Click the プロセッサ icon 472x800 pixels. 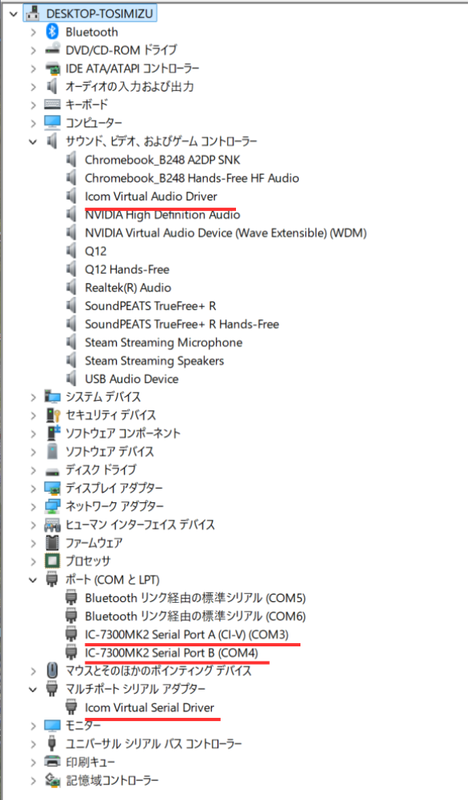52,561
